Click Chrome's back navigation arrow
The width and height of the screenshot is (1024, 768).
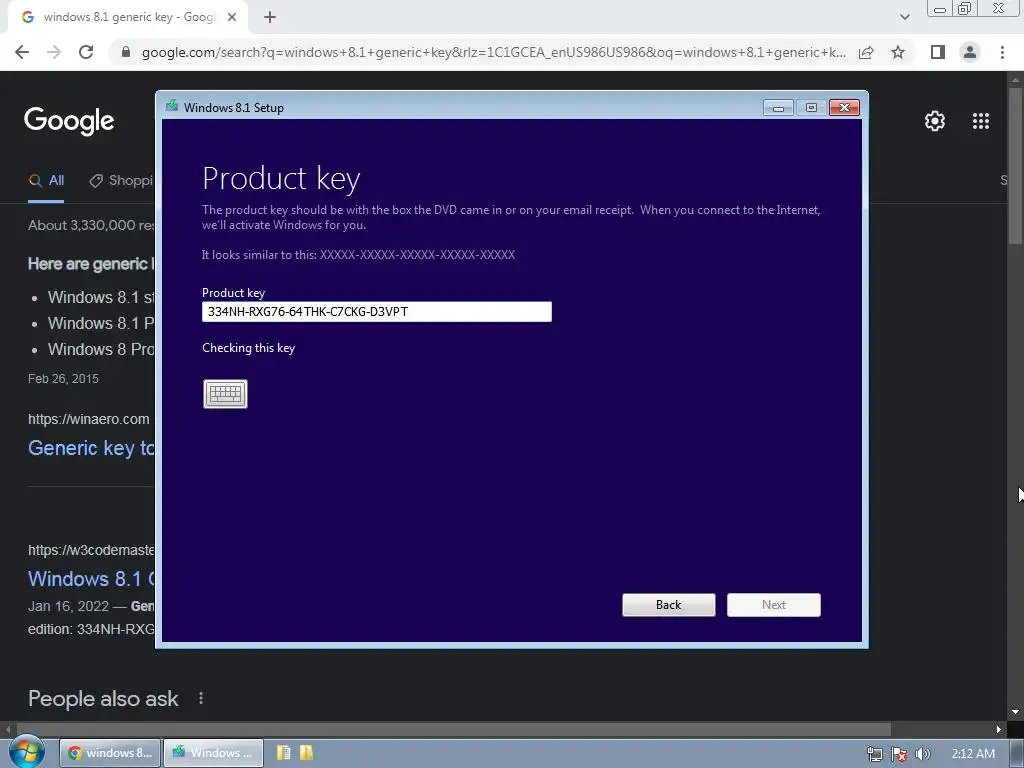pyautogui.click(x=22, y=52)
